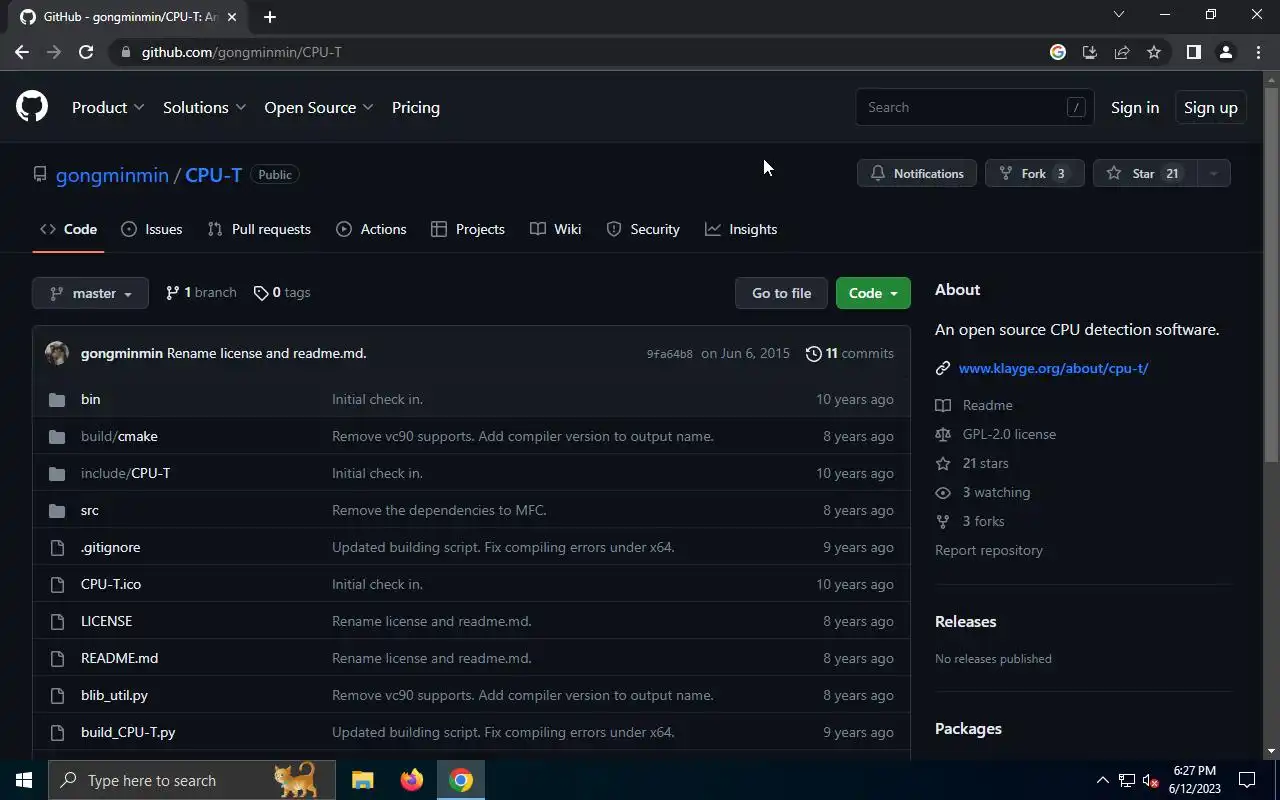Click the bin folder icon

[x=57, y=399]
